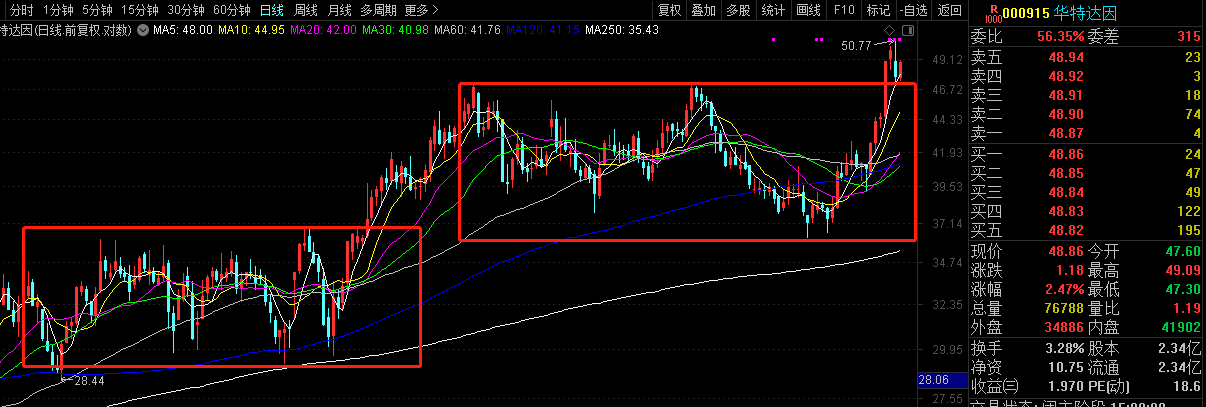The image size is (1206, 407).
Task: Select the 日线 daily chart tab
Action: (x=271, y=10)
